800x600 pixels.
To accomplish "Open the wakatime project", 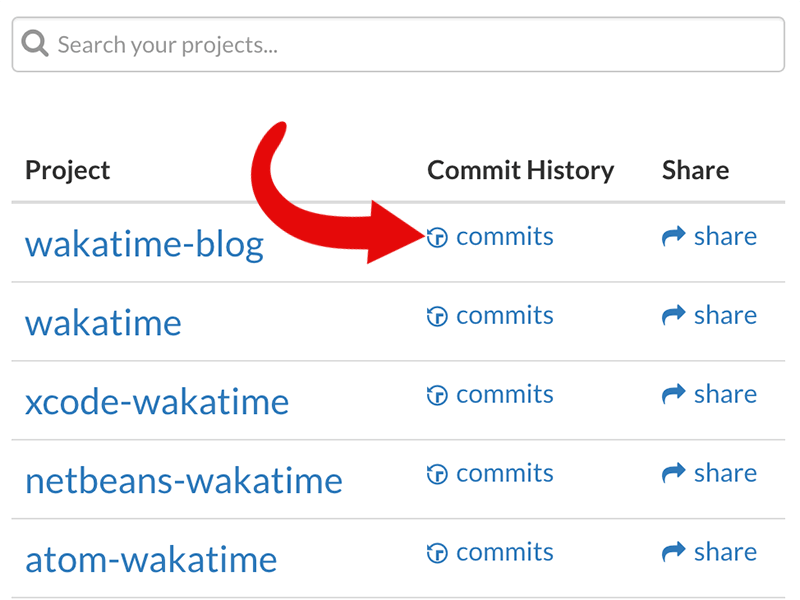I will tap(103, 323).
